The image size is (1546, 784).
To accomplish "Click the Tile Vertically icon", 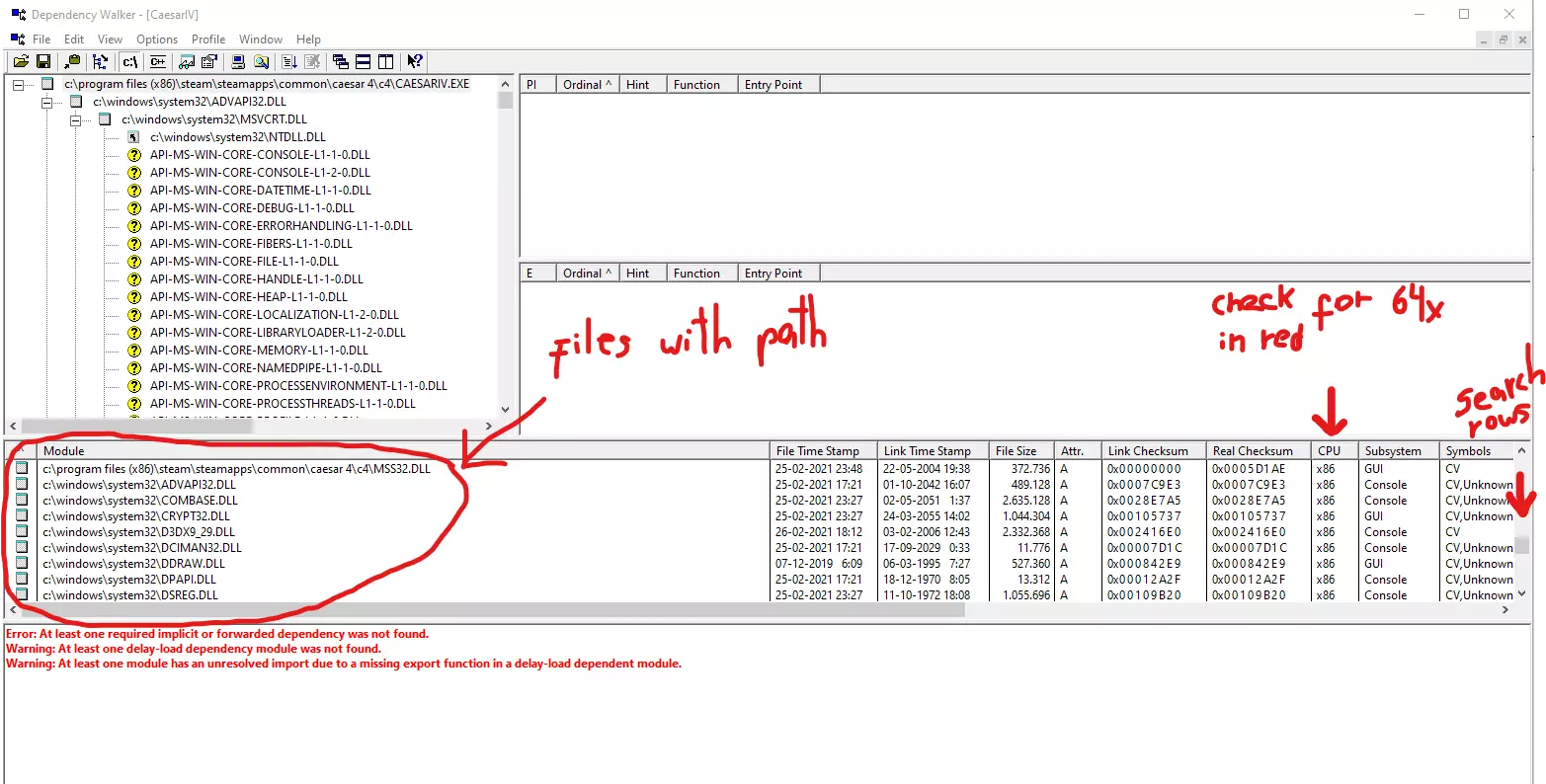I will 385,61.
